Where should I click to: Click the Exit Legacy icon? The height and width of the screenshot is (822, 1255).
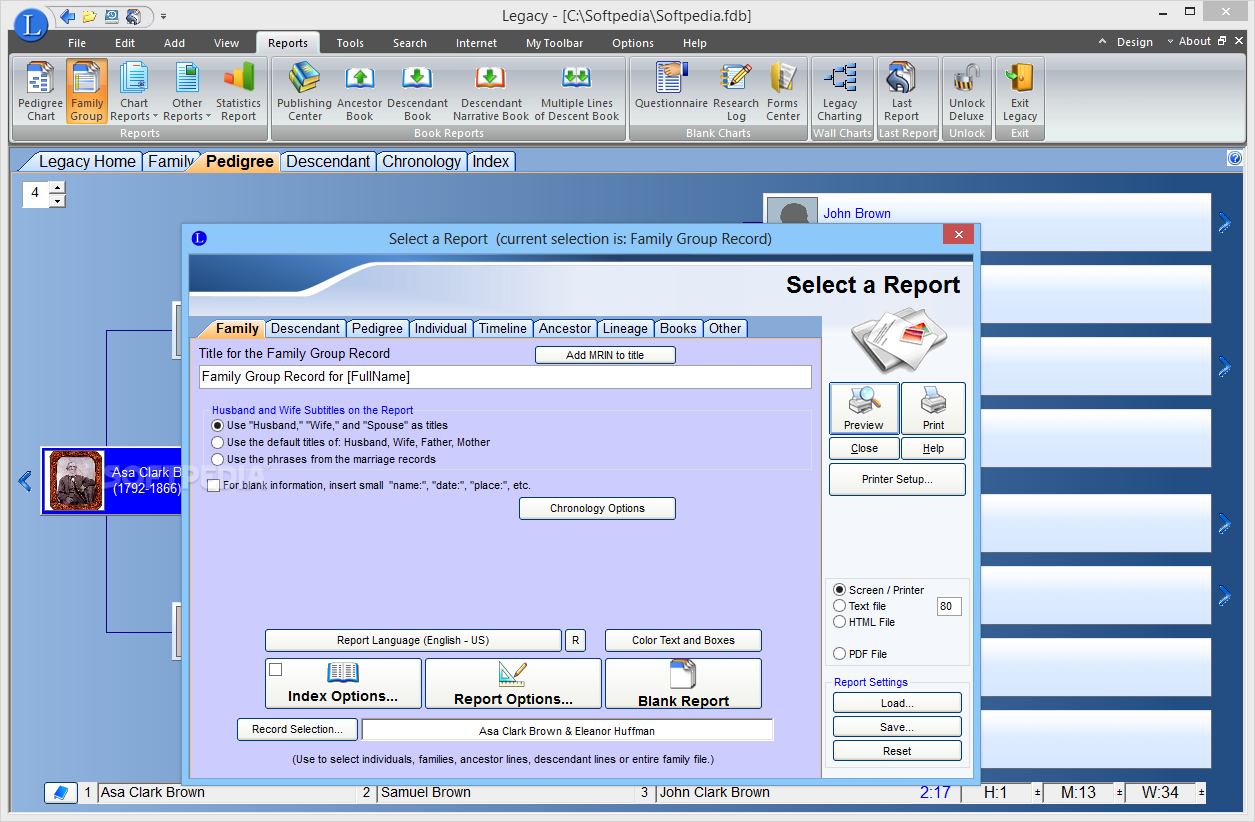pyautogui.click(x=1020, y=91)
